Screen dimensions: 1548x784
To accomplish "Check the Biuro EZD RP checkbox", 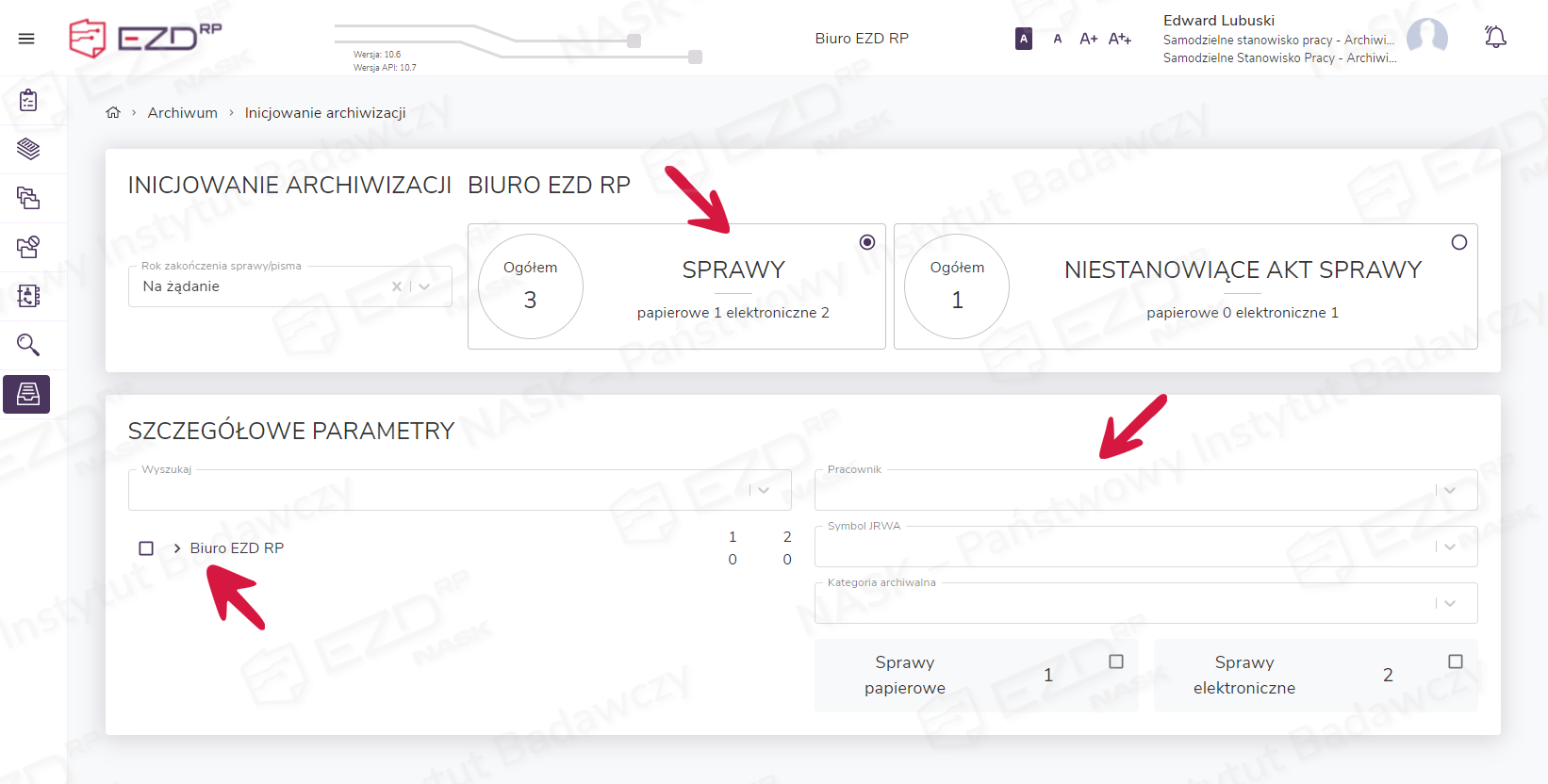I will pos(146,548).
